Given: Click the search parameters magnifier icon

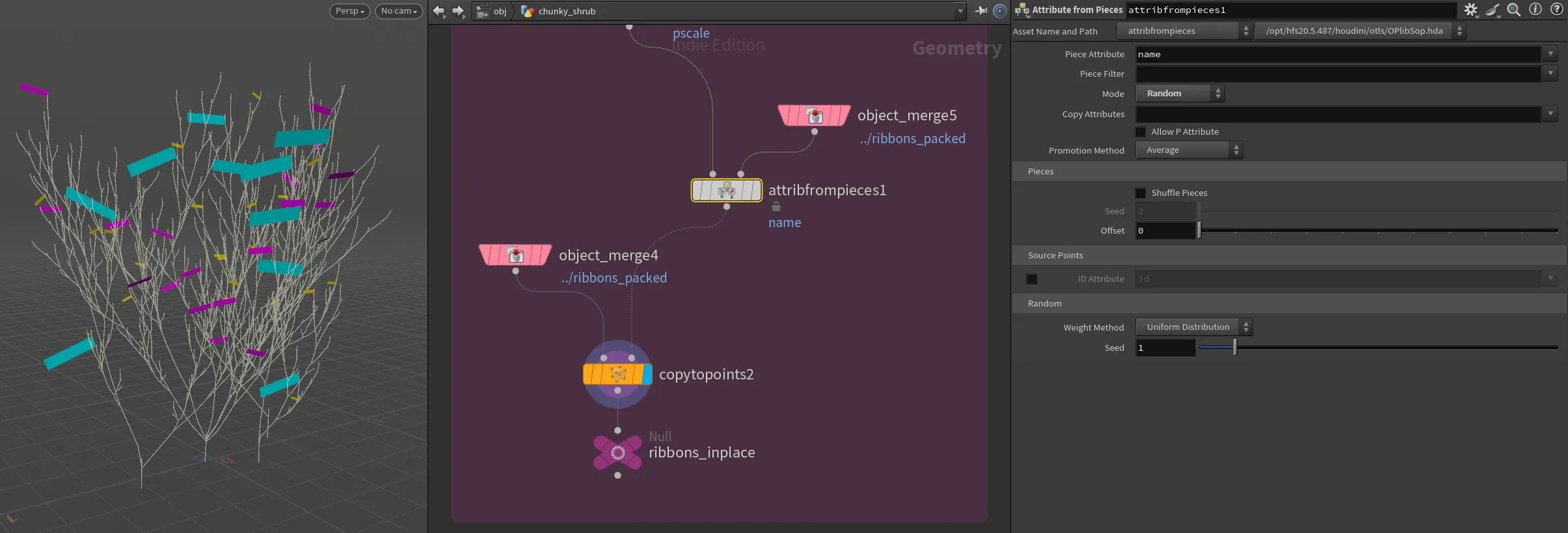Looking at the screenshot, I should coord(1514,10).
